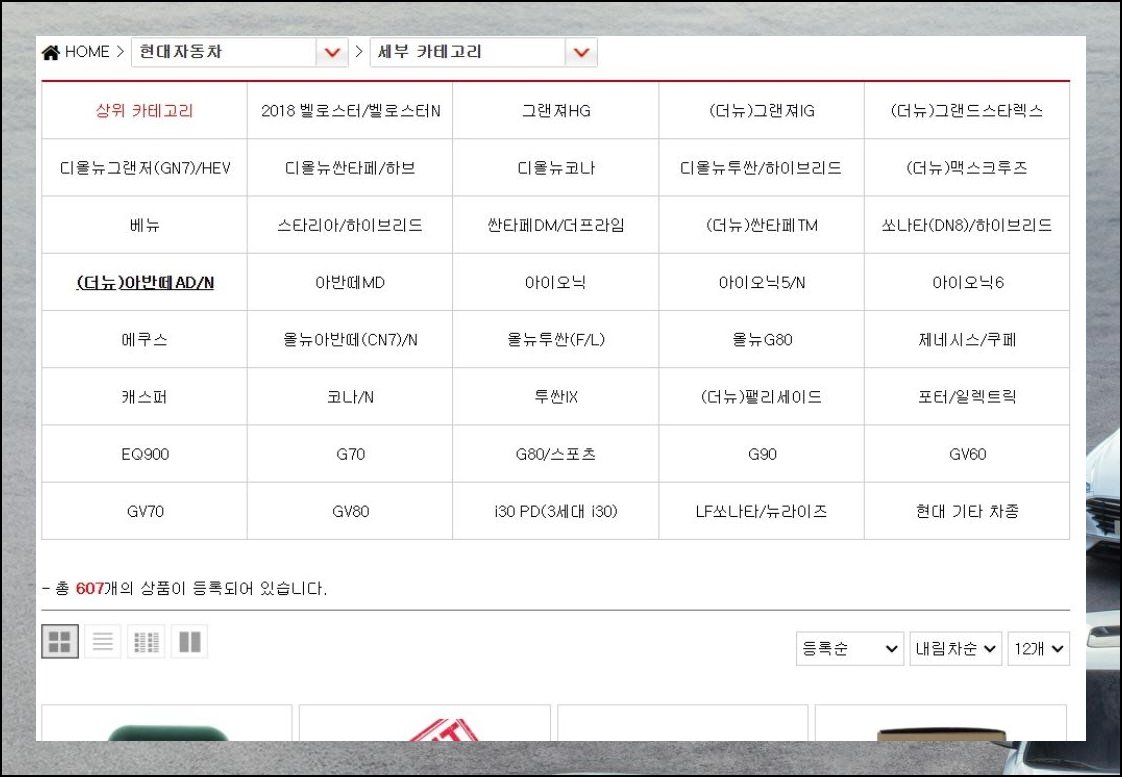Select 에쿠스 category

(x=145, y=340)
